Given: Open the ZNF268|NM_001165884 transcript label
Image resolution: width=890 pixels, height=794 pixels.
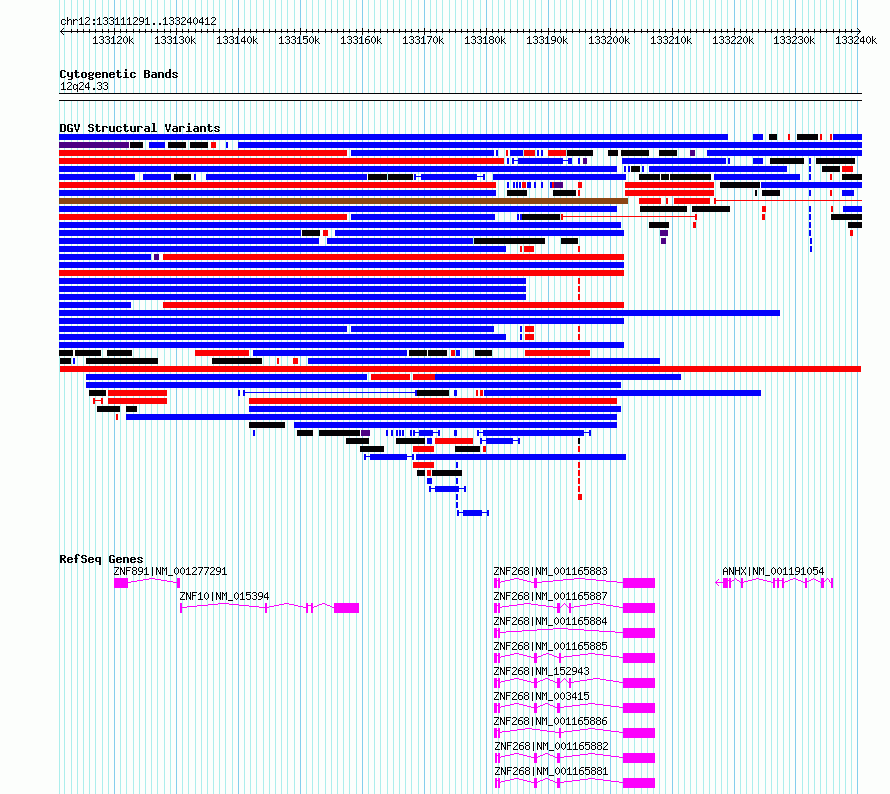Looking at the screenshot, I should coord(551,621).
